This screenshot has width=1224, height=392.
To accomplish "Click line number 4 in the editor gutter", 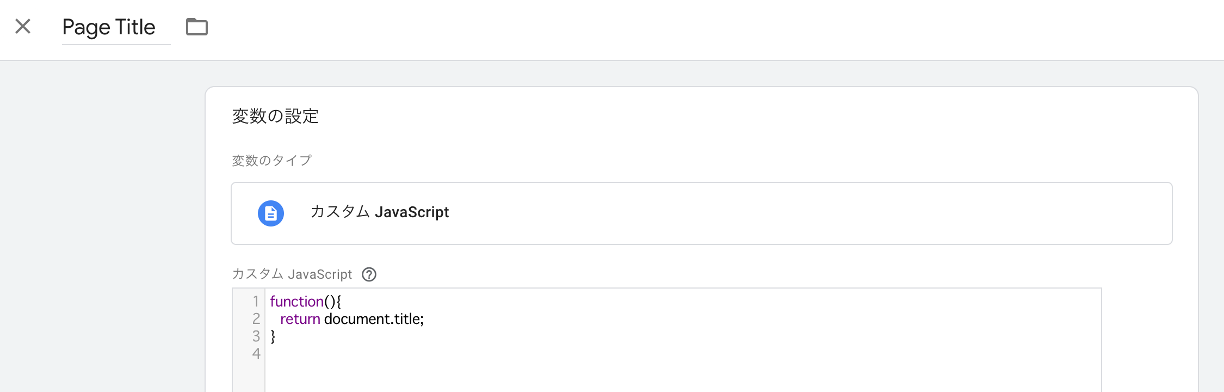I will (x=256, y=354).
